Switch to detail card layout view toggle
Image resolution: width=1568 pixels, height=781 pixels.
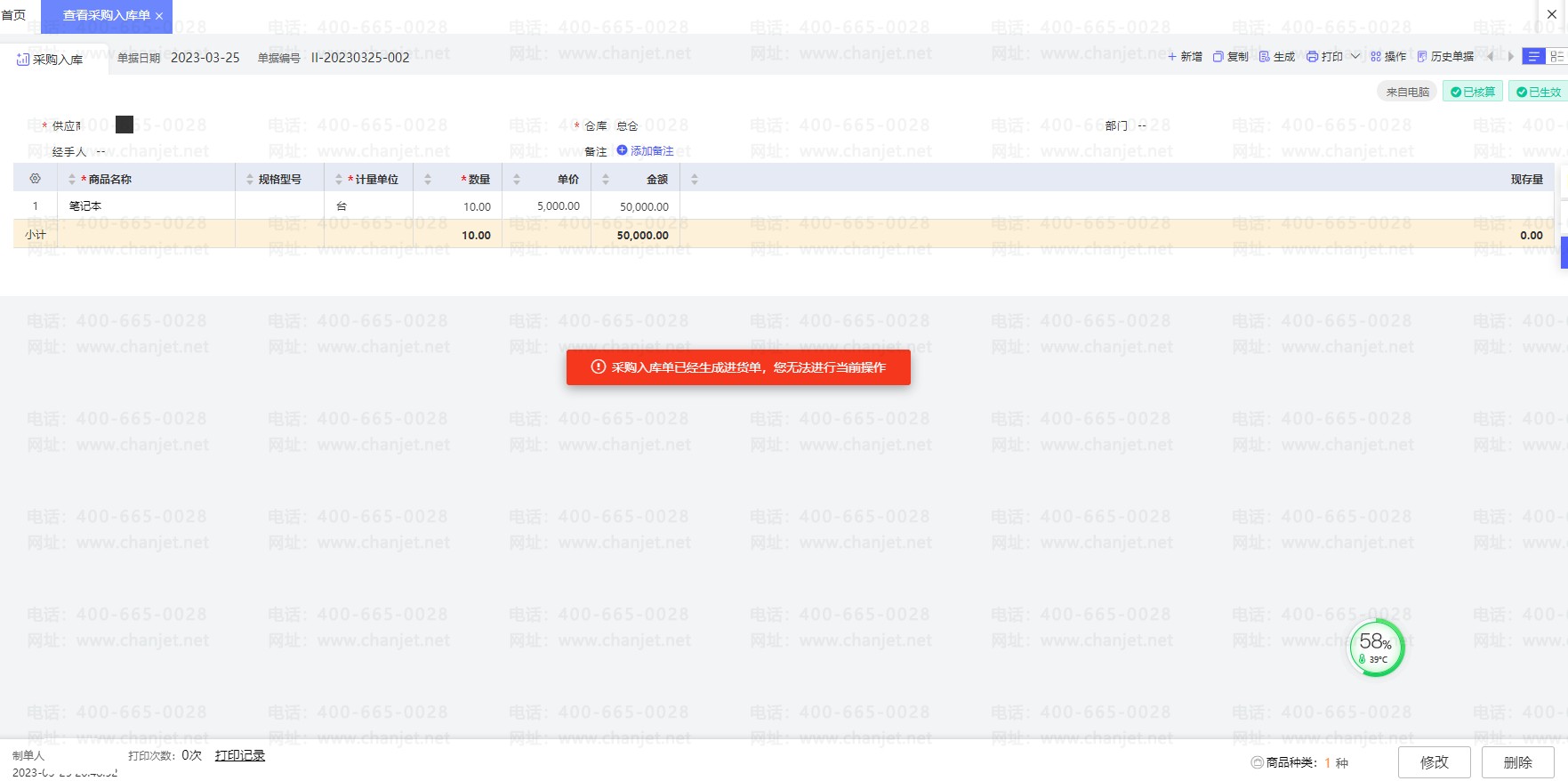[1556, 57]
